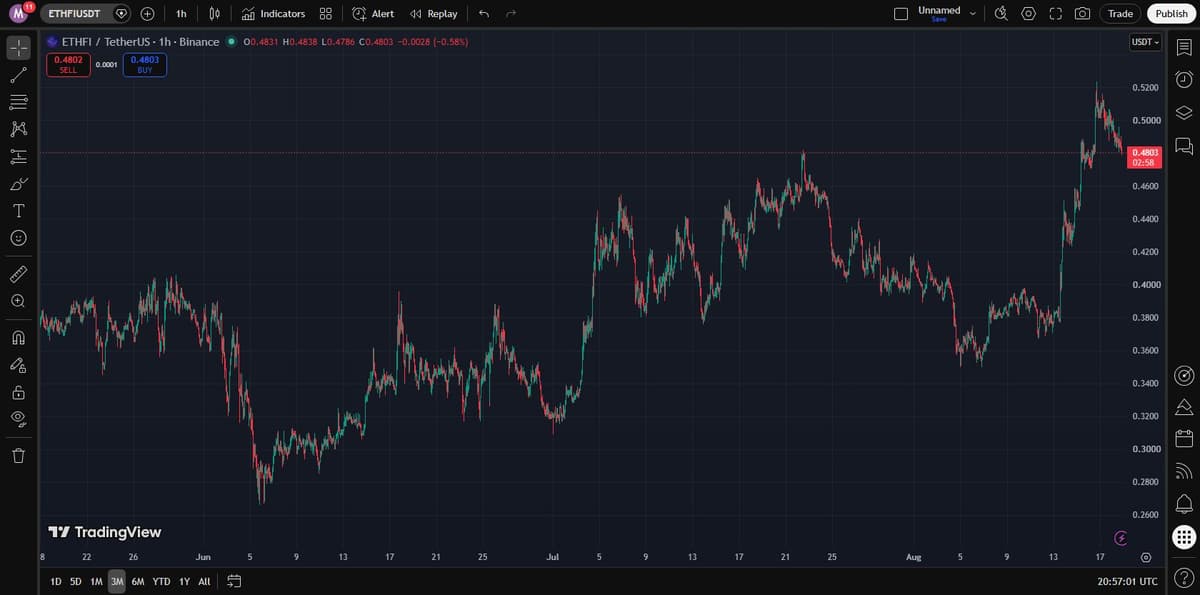
Task: Open timezone menu at 20:57:01 UTC
Action: pyautogui.click(x=1127, y=581)
